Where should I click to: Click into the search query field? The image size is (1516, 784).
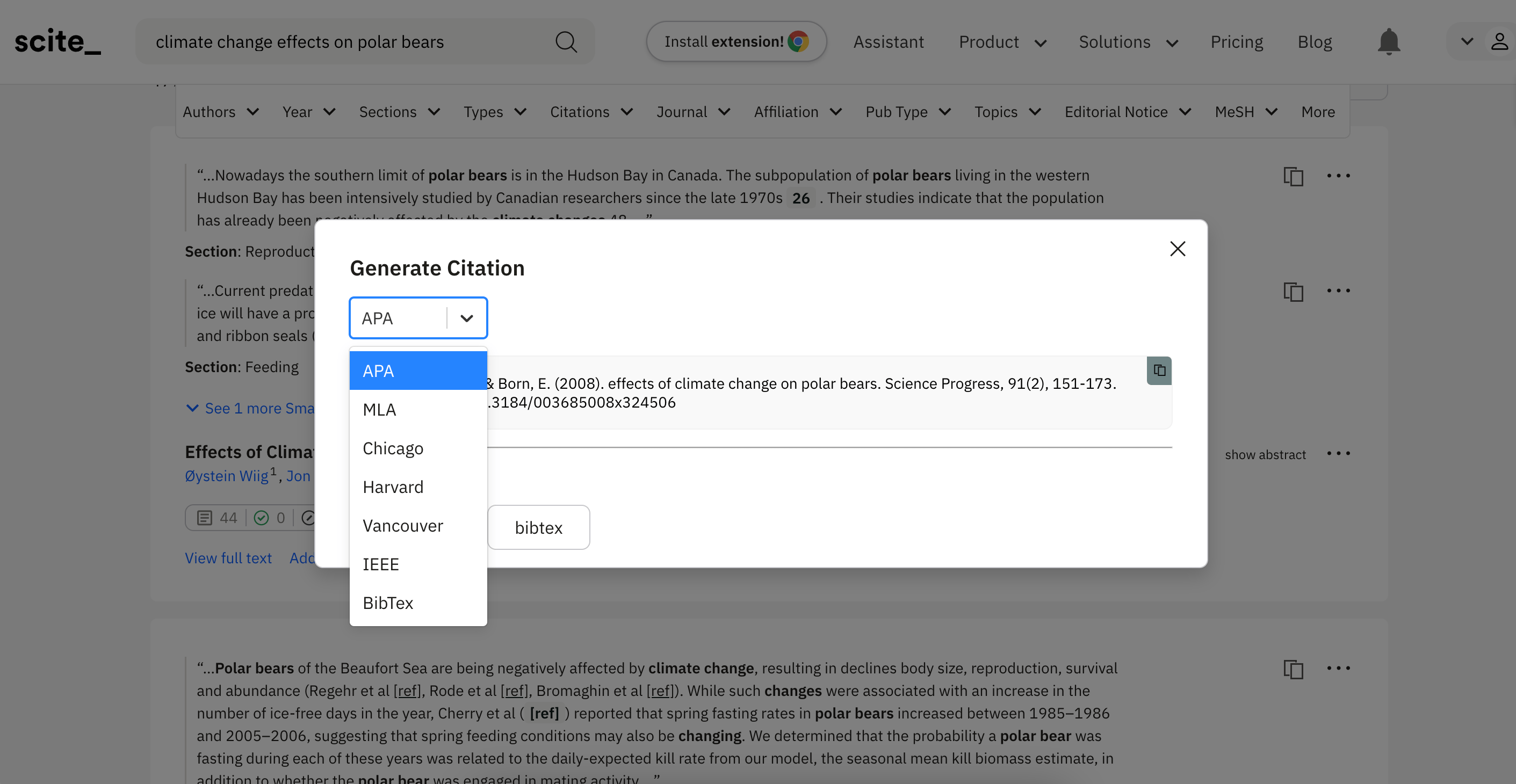pos(347,42)
